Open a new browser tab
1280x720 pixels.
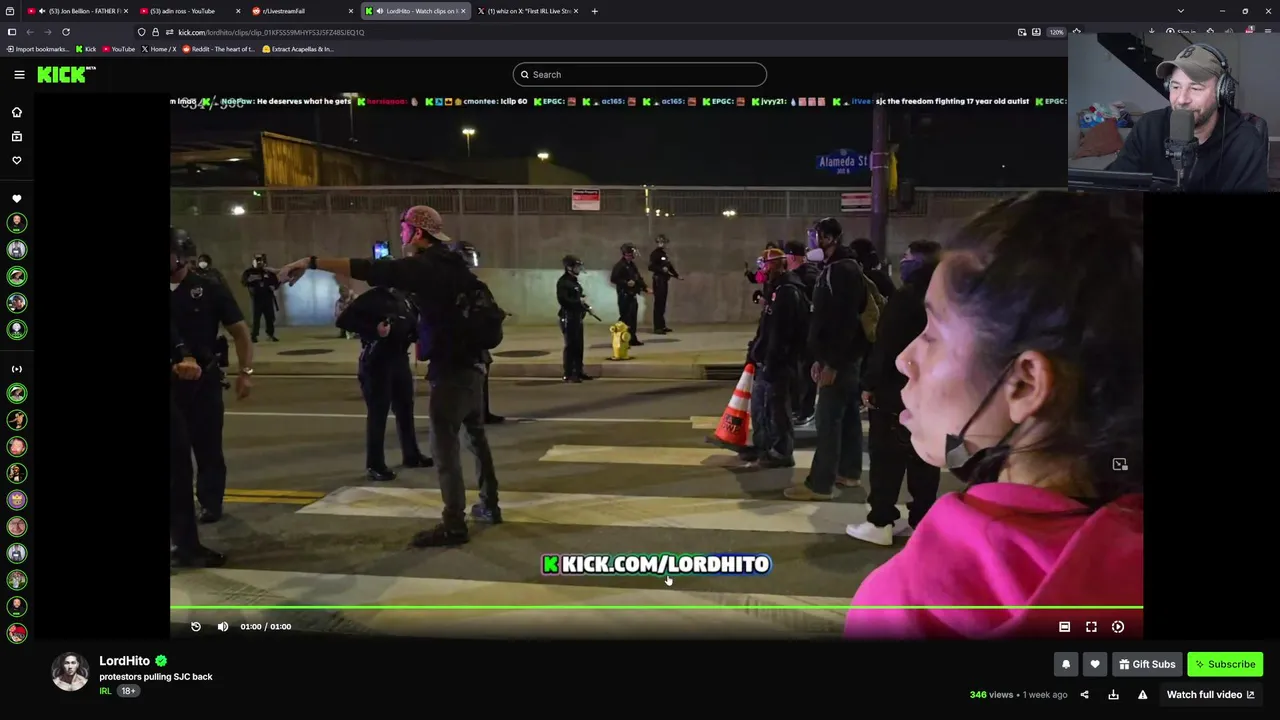coord(594,11)
